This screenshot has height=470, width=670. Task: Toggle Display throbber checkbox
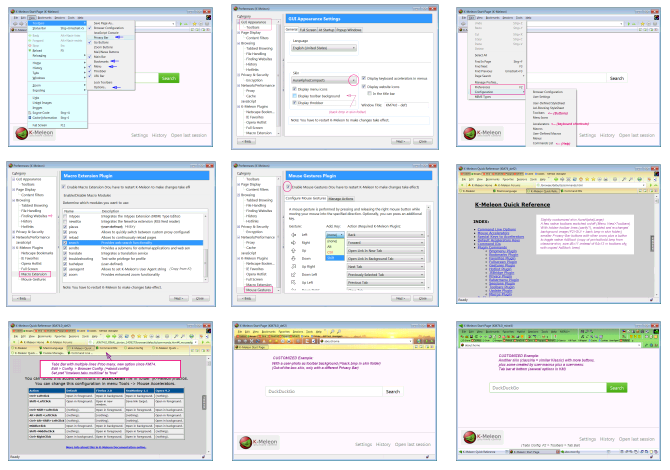point(294,103)
